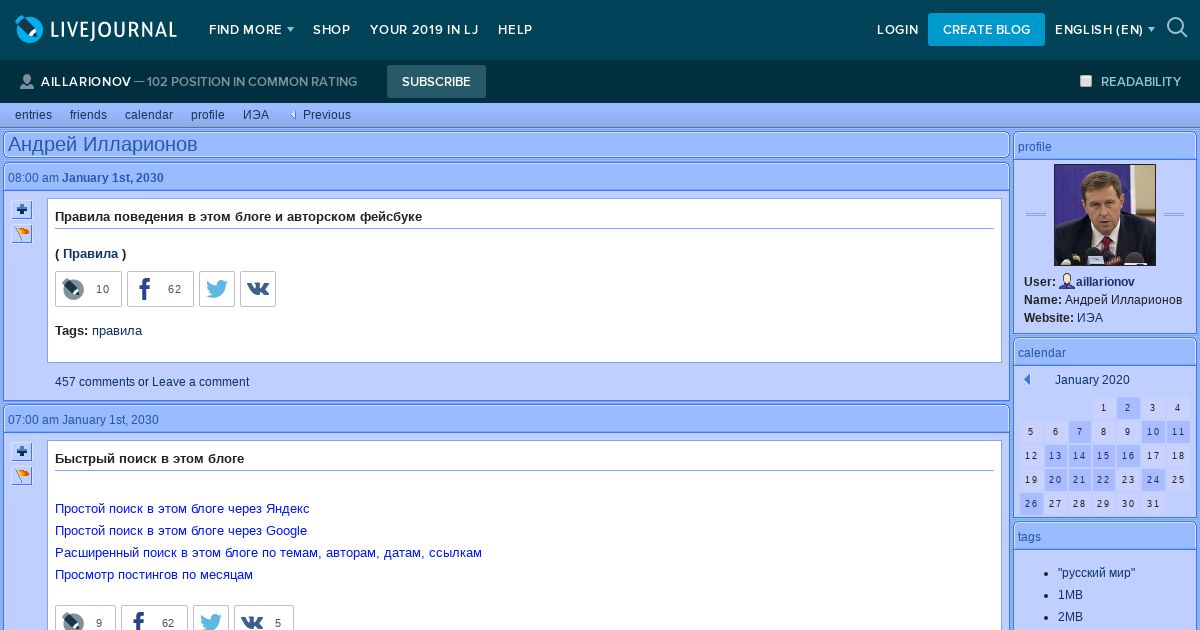This screenshot has width=1200, height=630.
Task: Open the ИЭА navigation link
Action: pos(256,115)
